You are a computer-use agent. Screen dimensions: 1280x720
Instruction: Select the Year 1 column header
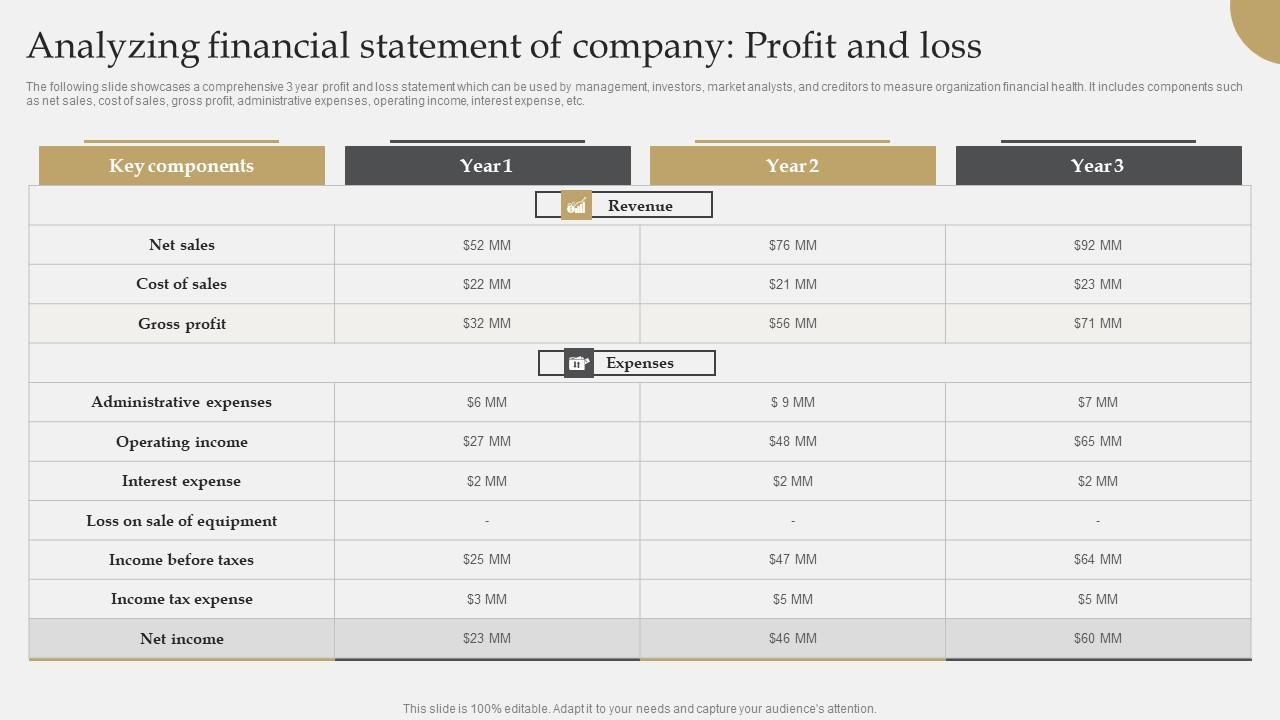tap(487, 166)
